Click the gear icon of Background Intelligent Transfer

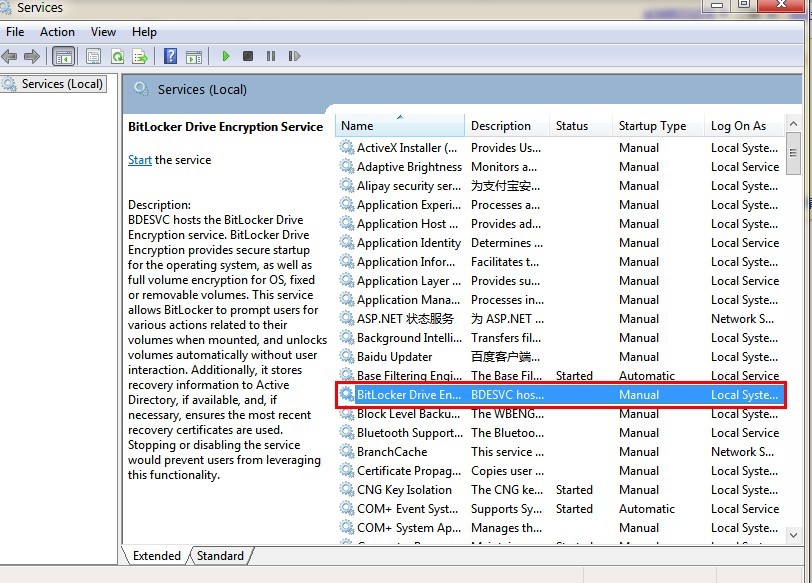346,338
